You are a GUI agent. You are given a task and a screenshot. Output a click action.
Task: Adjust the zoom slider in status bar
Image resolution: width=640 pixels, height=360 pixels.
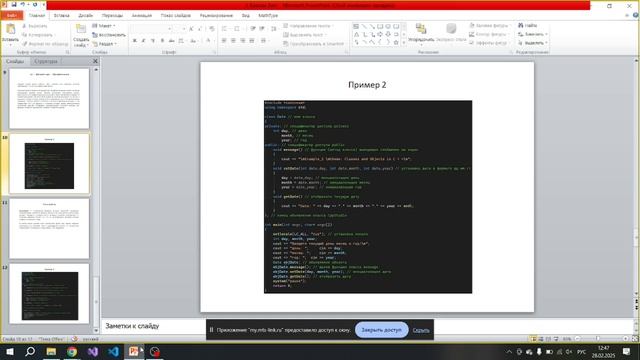(x=598, y=339)
